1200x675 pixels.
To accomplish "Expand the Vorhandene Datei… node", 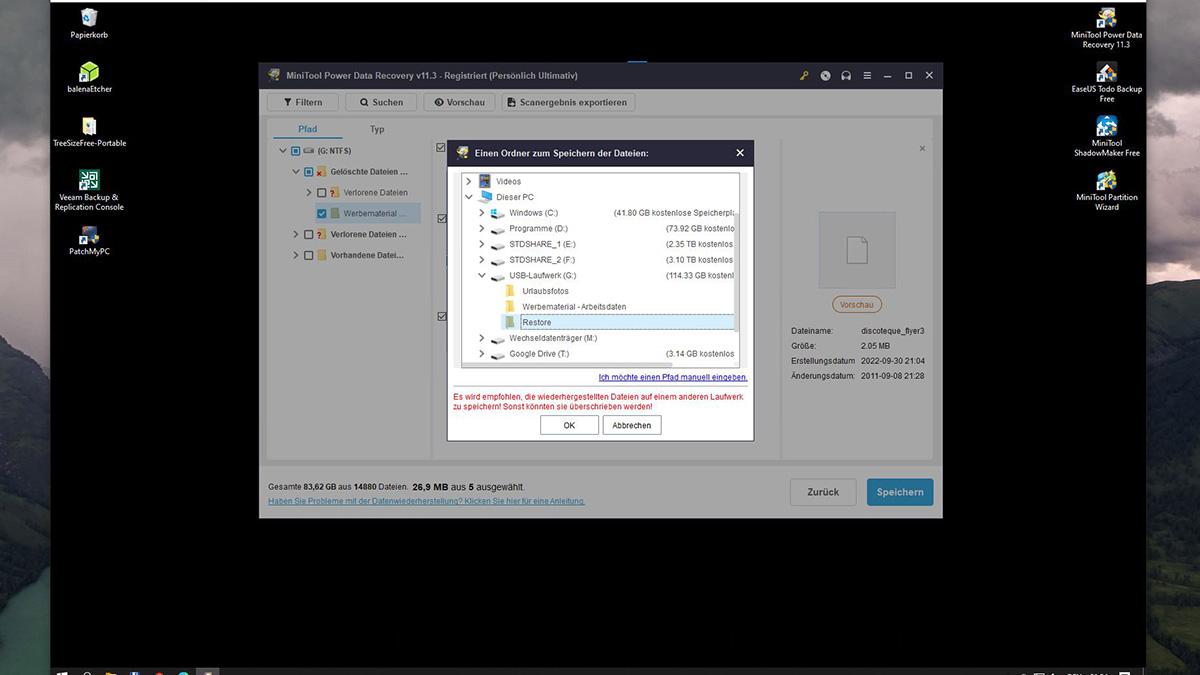I will coord(296,255).
